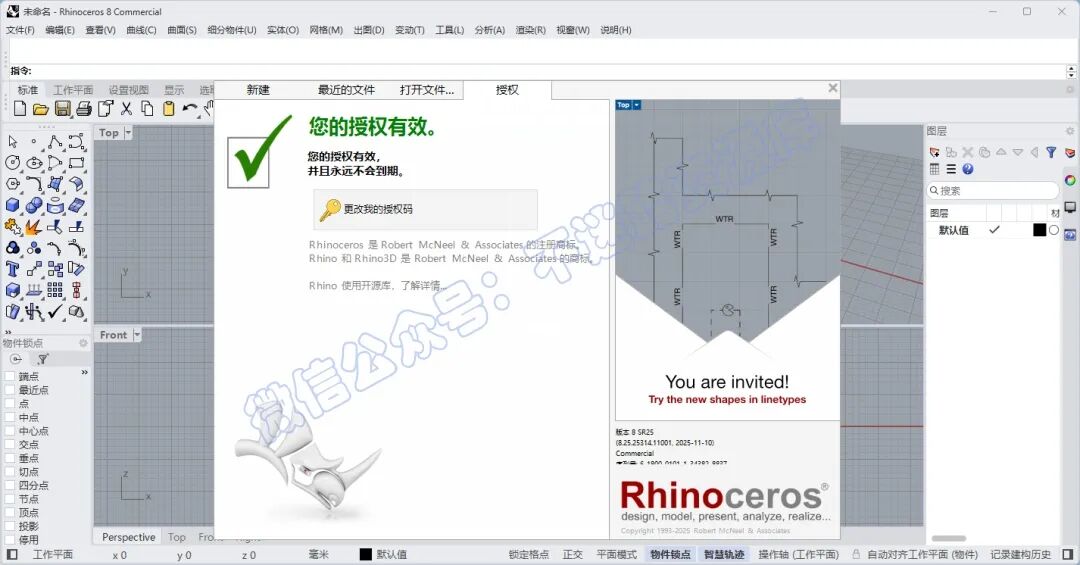The height and width of the screenshot is (565, 1080).
Task: Select the Explode tool
Action: tap(34, 227)
